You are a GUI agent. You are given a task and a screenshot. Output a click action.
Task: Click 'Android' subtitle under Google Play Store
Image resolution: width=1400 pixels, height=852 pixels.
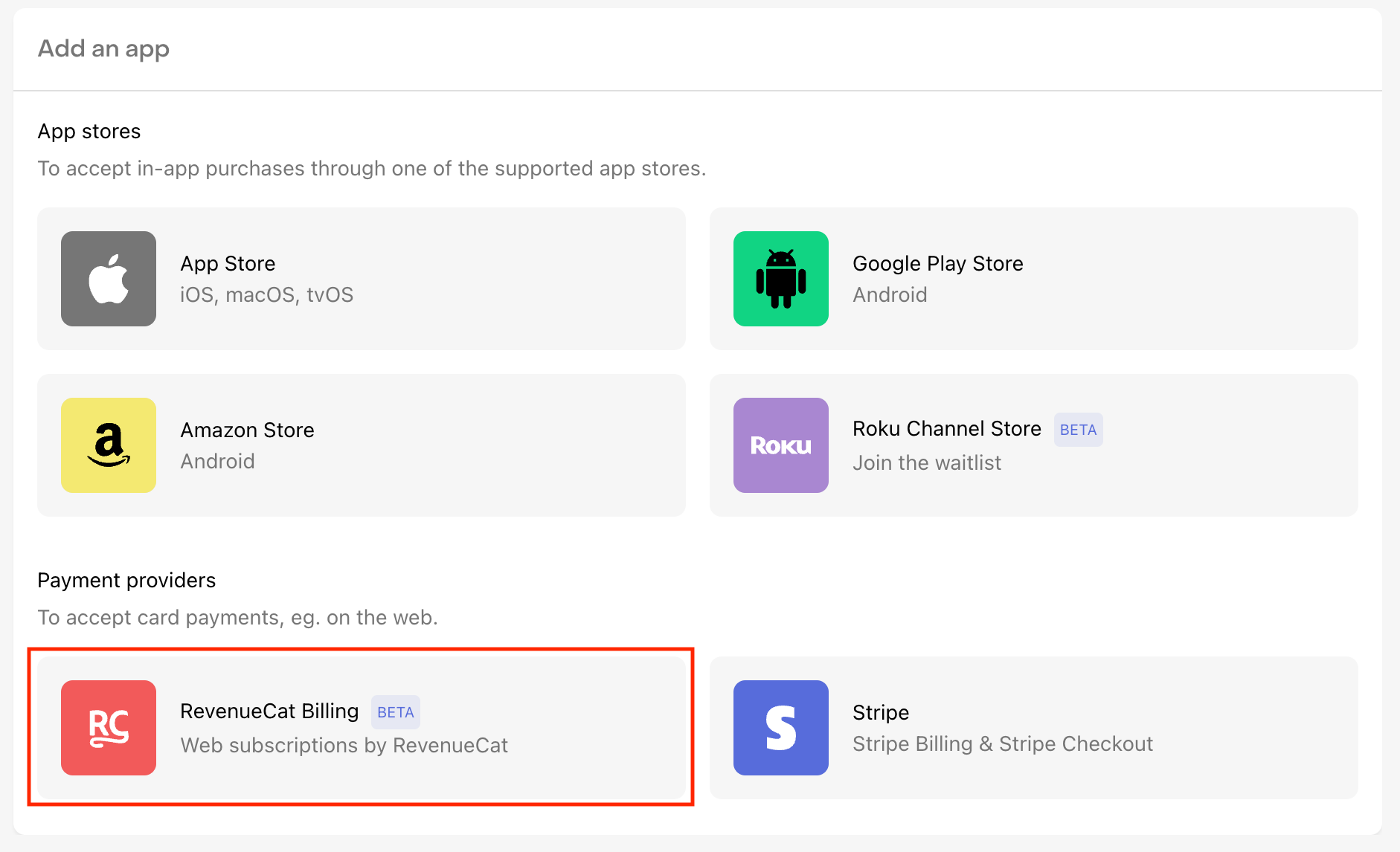click(x=890, y=295)
